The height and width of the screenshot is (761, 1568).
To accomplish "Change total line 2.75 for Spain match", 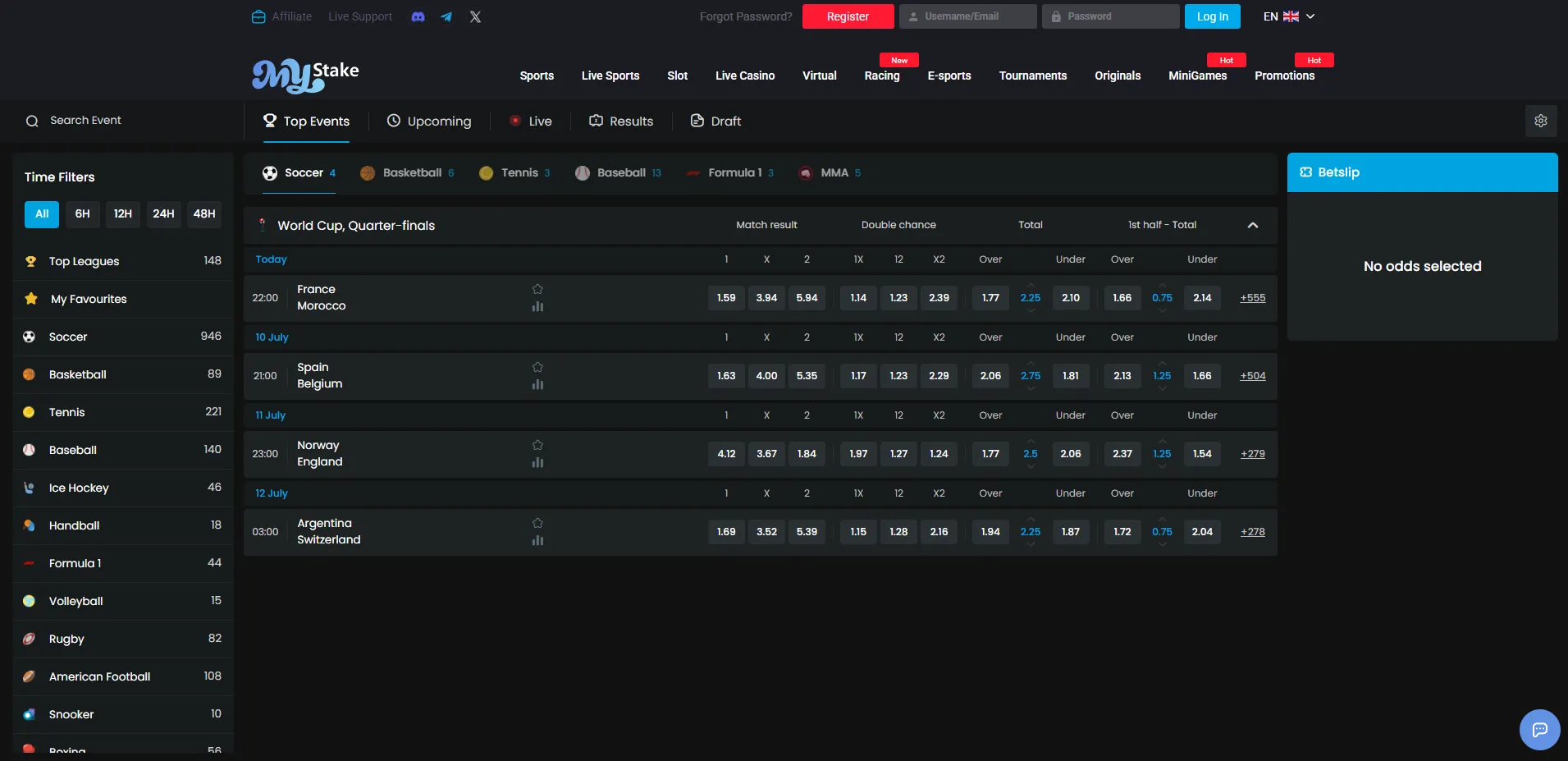I will (x=1031, y=376).
